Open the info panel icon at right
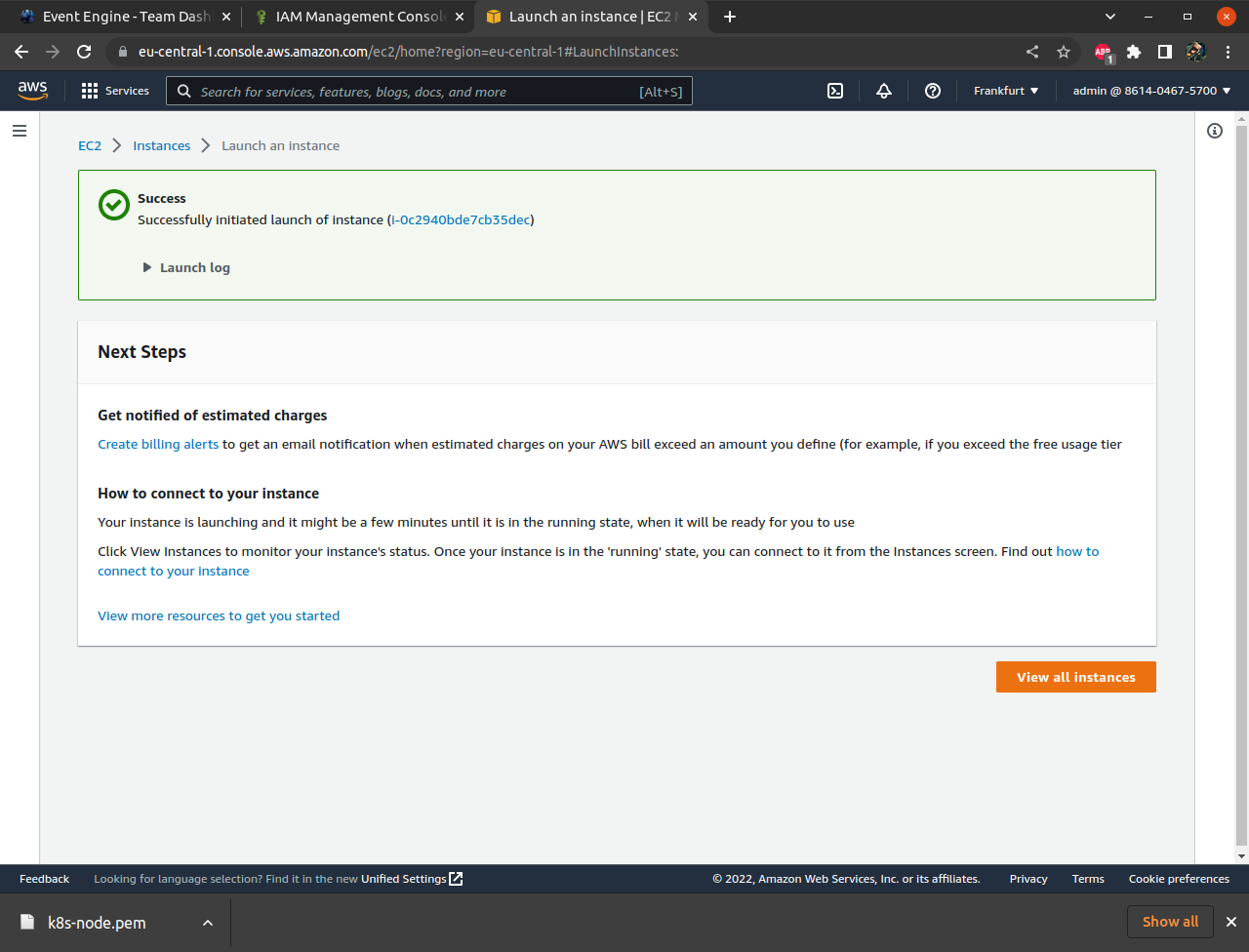Viewport: 1249px width, 952px height. point(1215,131)
